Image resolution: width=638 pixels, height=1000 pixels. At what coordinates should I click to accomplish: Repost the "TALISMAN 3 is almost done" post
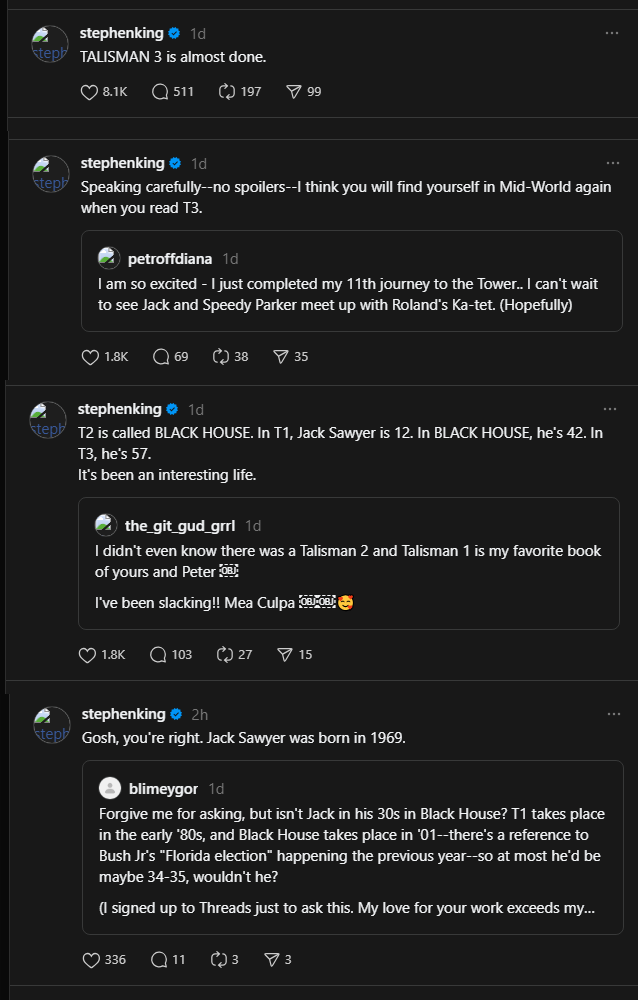coord(228,92)
